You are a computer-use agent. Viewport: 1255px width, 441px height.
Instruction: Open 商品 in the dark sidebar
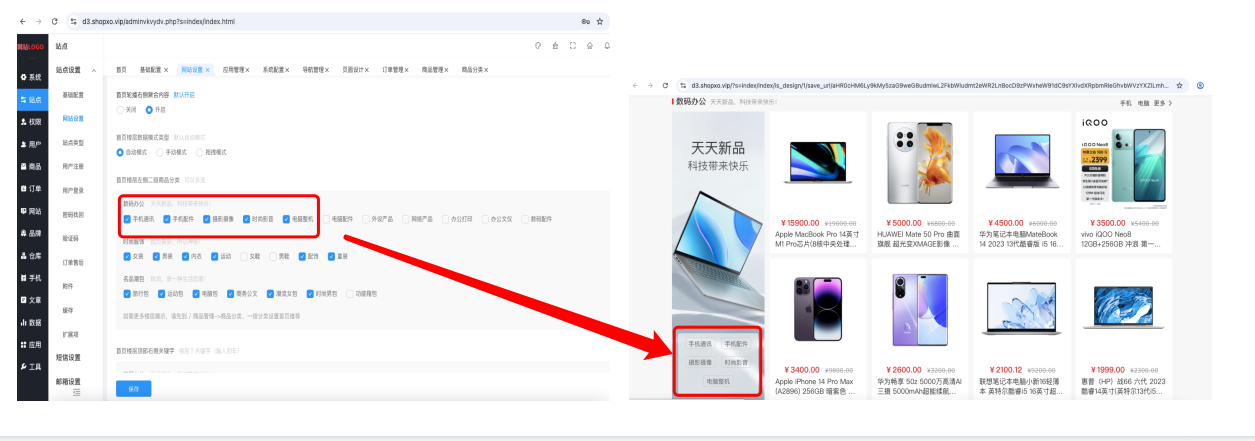(31, 166)
